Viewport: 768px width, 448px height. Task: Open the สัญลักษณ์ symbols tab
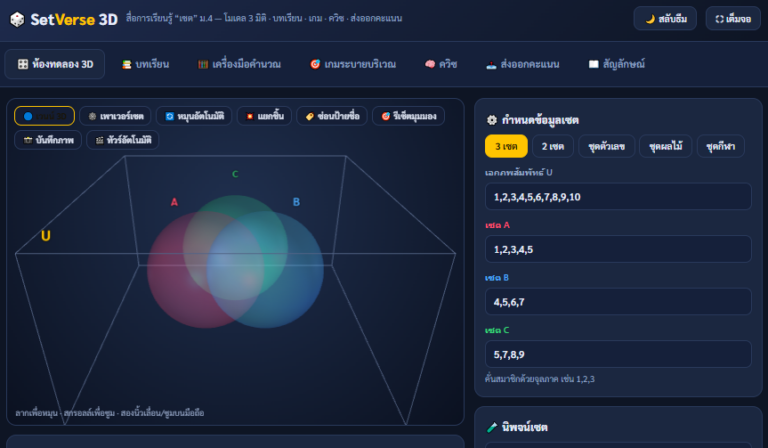coord(617,64)
